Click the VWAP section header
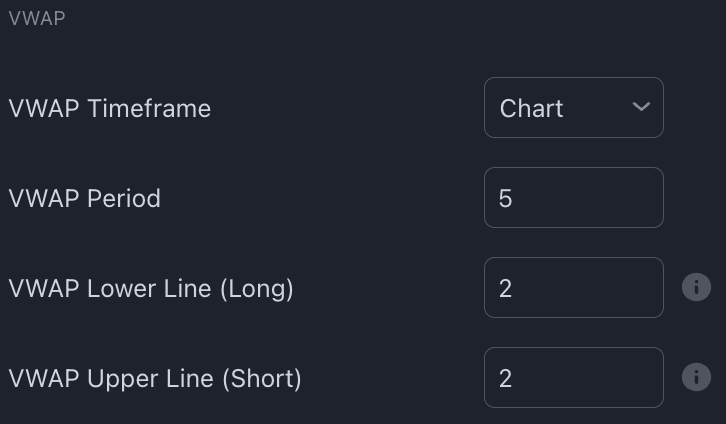 [x=37, y=18]
